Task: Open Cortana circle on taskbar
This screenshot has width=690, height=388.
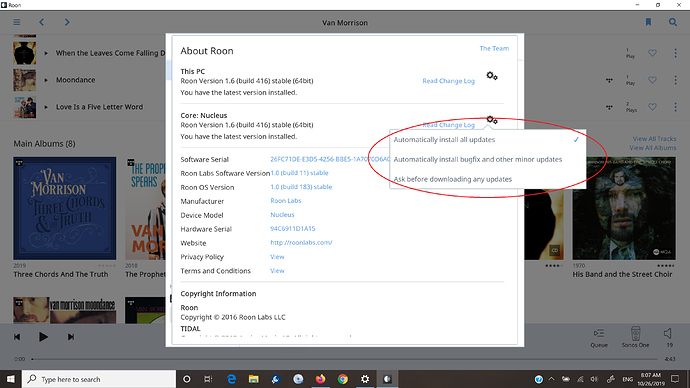Action: (x=187, y=379)
